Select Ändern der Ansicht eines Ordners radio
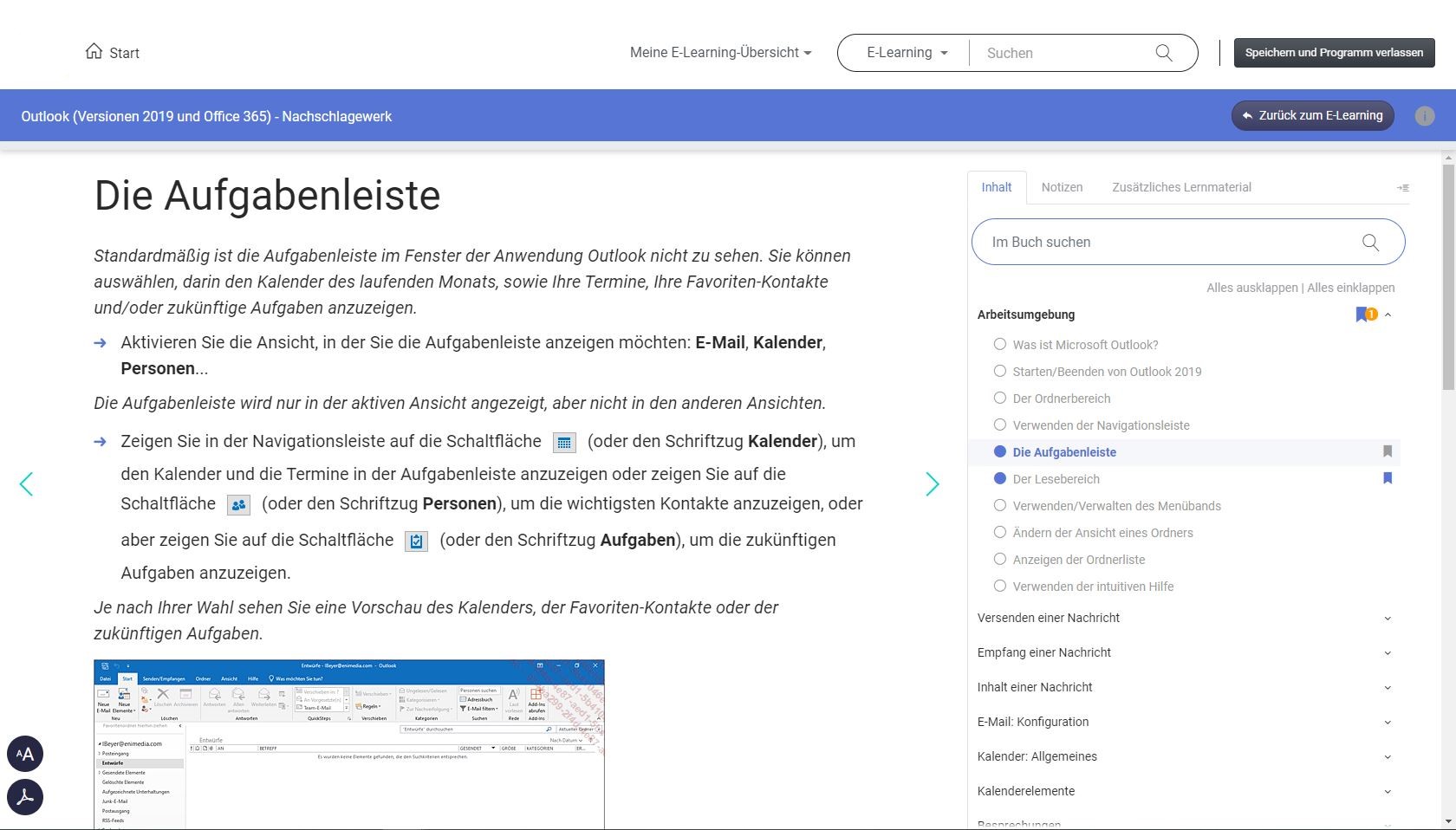The height and width of the screenshot is (830, 1456). (x=999, y=532)
